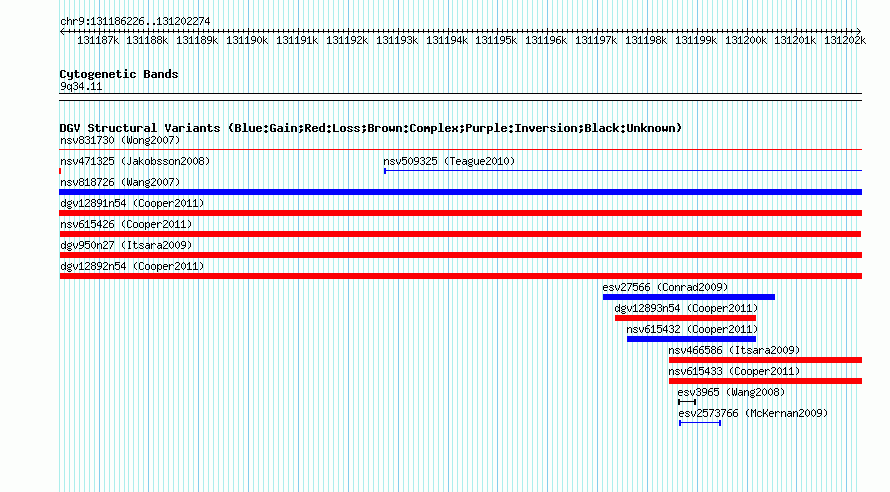Select the nsv831730 thin red loss line

(x=460, y=150)
